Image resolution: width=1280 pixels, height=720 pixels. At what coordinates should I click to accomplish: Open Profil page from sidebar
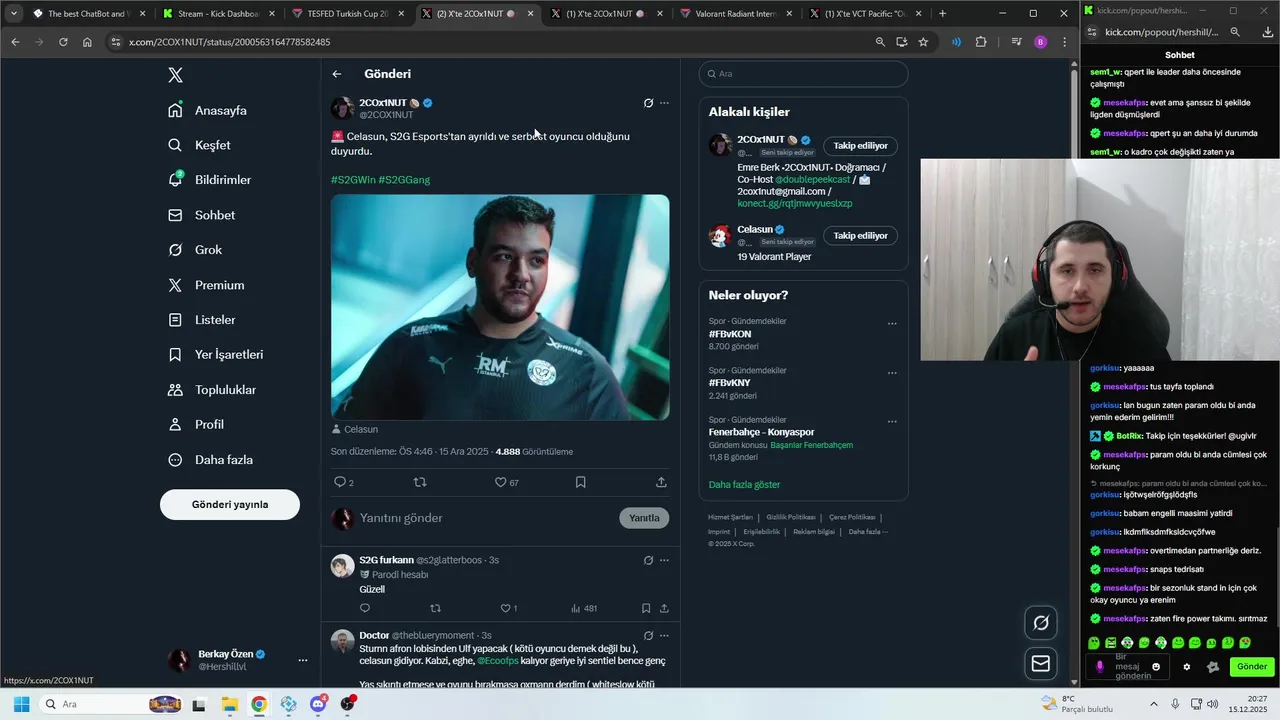click(196, 425)
